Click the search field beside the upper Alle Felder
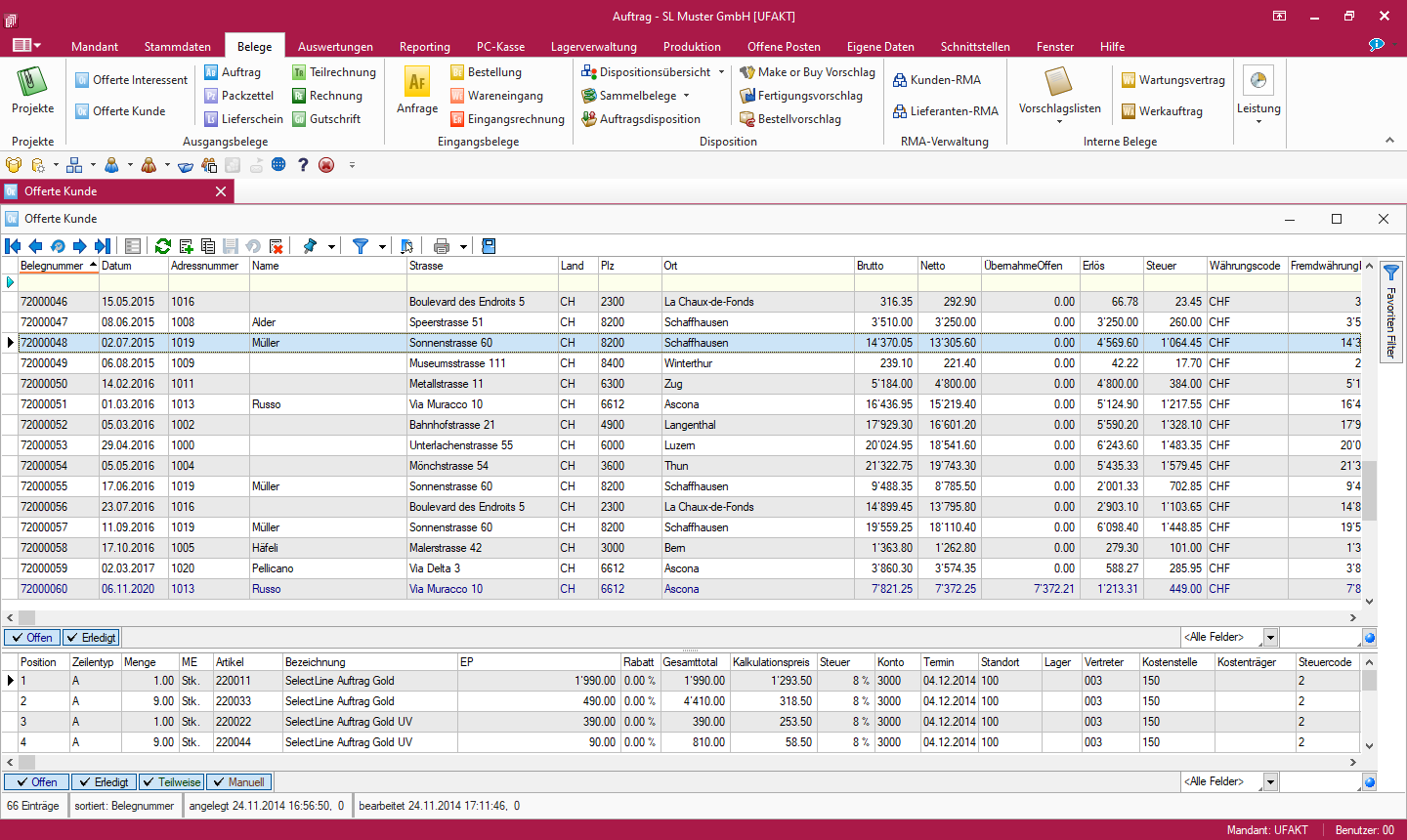This screenshot has height=840, width=1407. 1320,638
